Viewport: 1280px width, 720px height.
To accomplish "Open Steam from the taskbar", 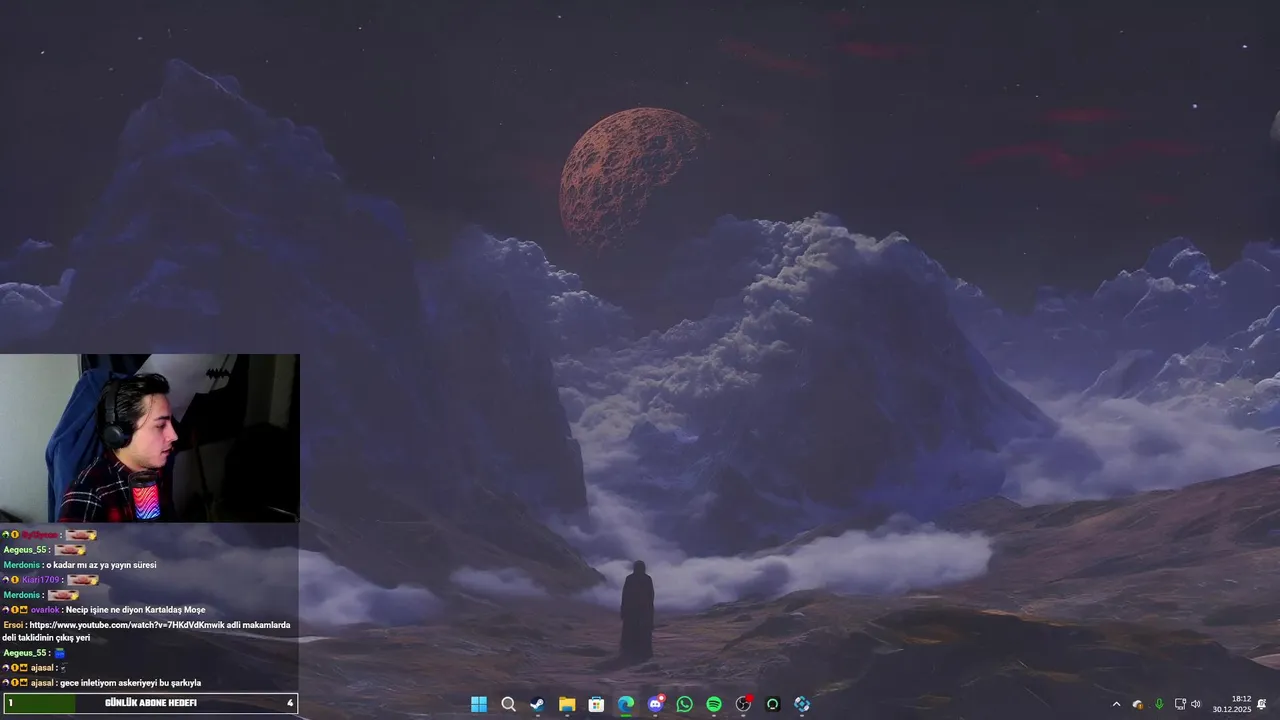I will (537, 704).
